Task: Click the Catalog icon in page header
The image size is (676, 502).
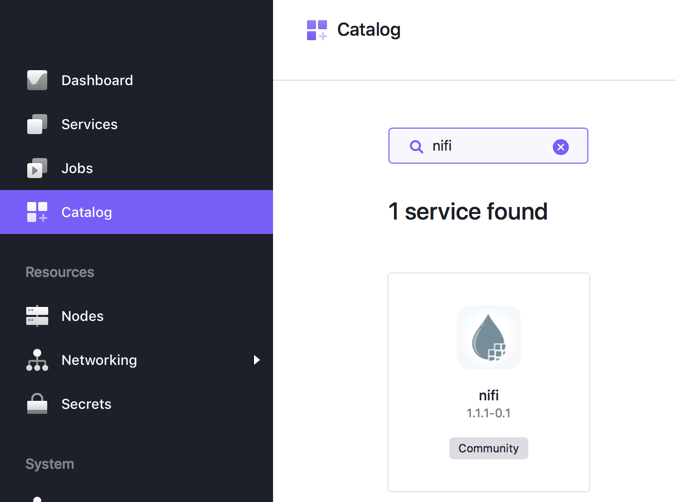Action: click(x=317, y=30)
